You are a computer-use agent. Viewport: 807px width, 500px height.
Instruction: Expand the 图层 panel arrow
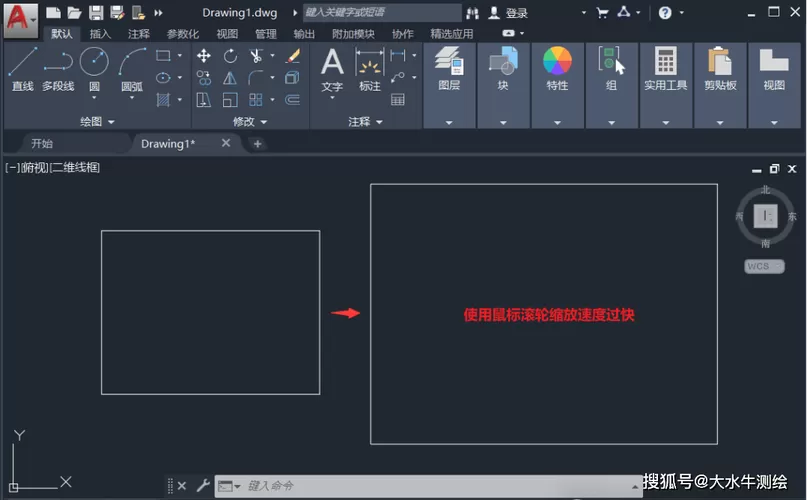point(449,123)
